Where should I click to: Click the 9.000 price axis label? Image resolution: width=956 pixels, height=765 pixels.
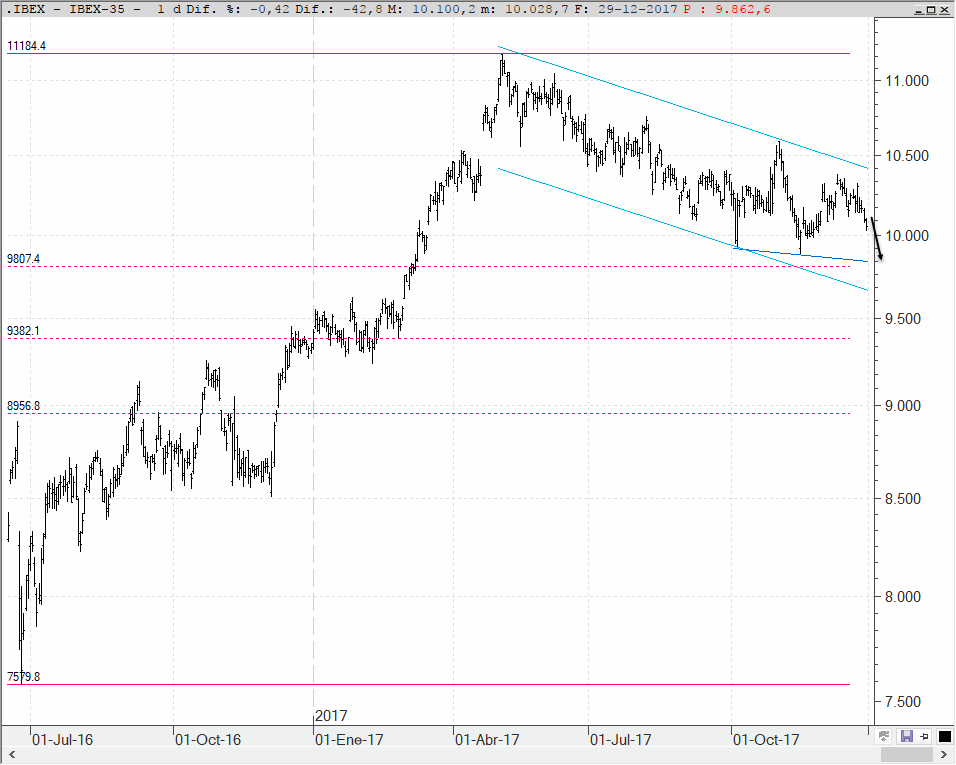pos(903,406)
